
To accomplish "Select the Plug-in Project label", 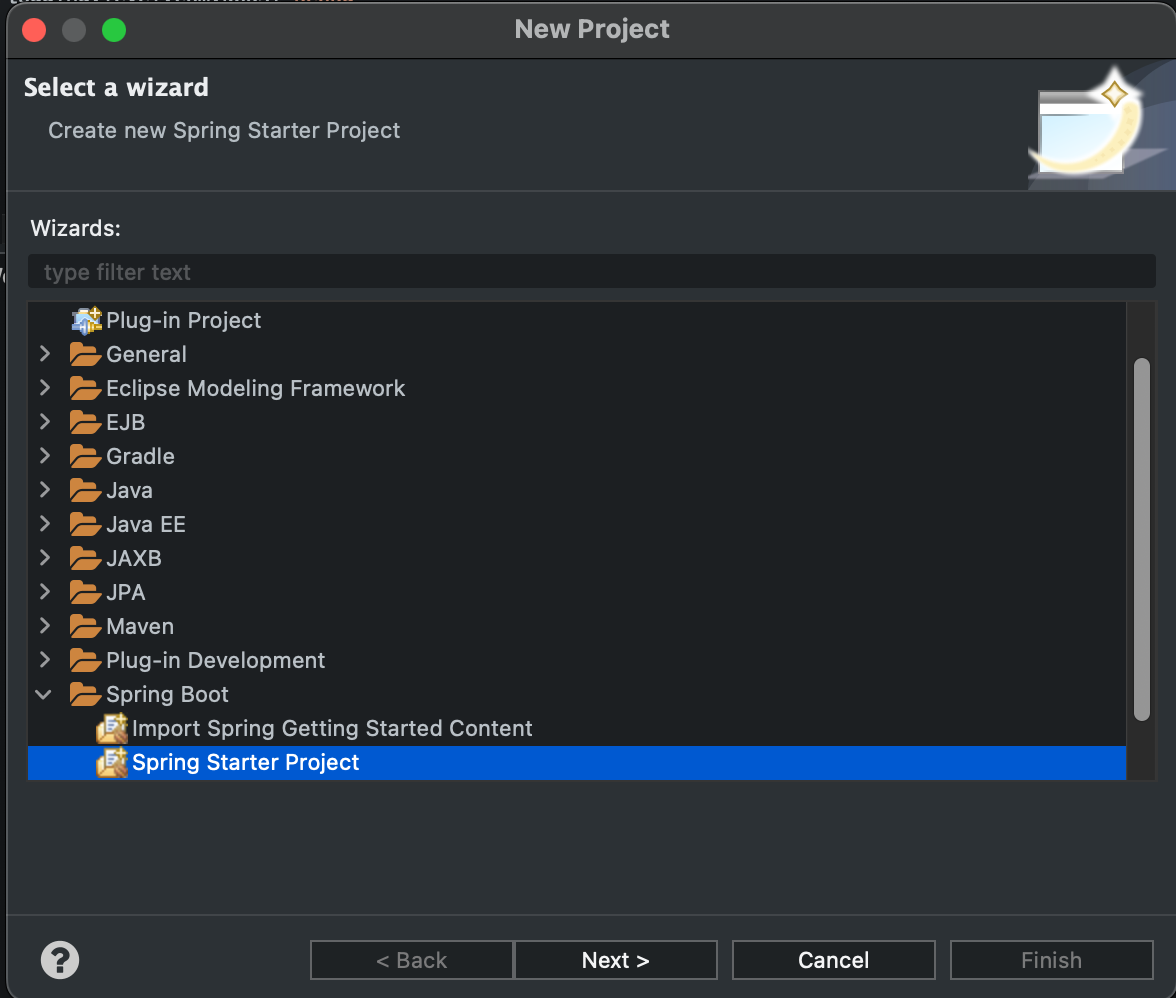I will [x=184, y=320].
